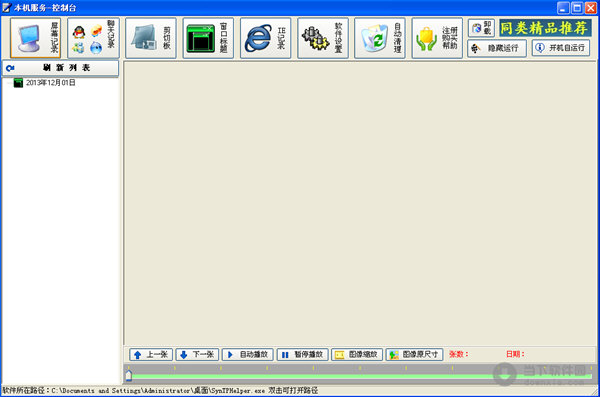Start 自动播放 auto playback

(x=248, y=355)
